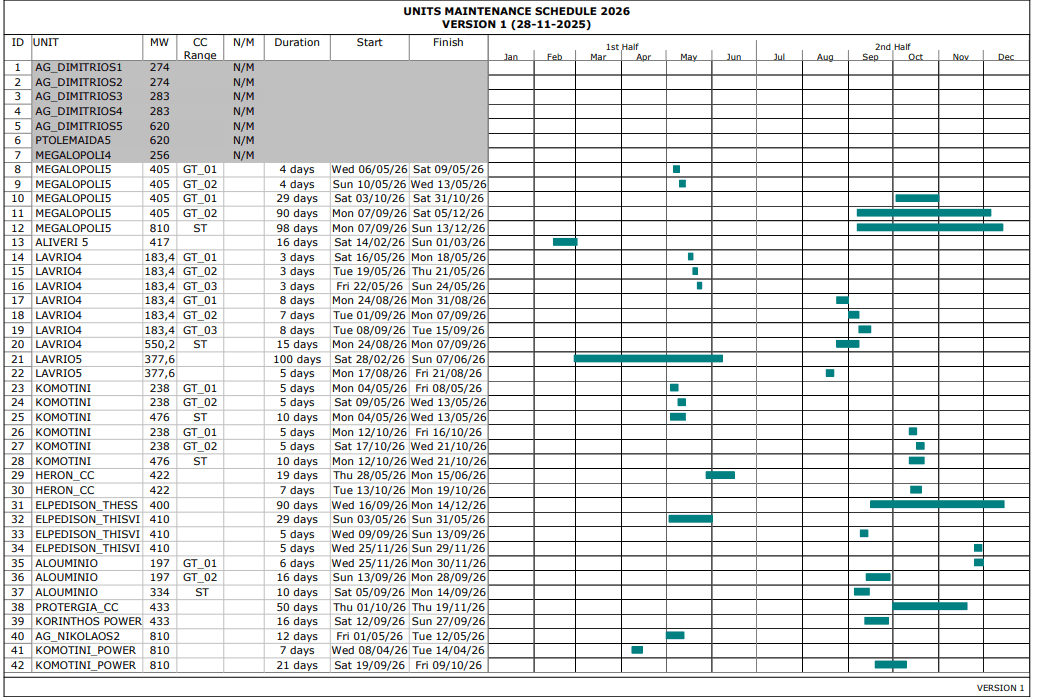Click the LAVRIO5 100-day Gantt bar
The height and width of the screenshot is (700, 1057).
[x=648, y=359]
